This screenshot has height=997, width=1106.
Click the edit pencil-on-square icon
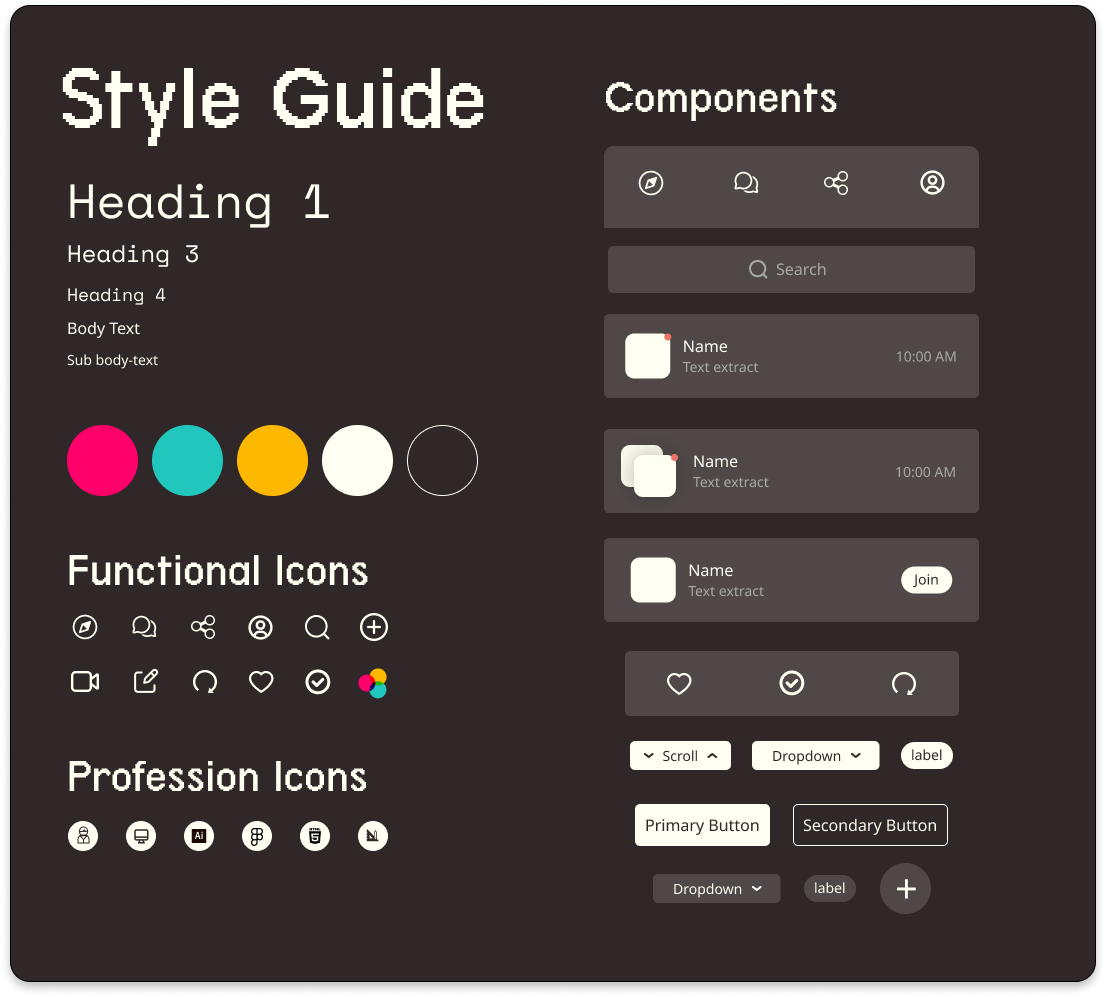point(145,682)
